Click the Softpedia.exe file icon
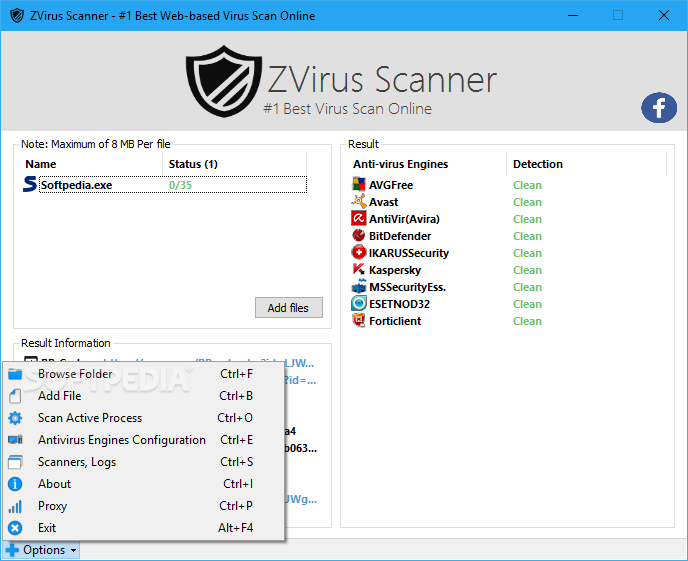The image size is (688, 561). (x=29, y=184)
